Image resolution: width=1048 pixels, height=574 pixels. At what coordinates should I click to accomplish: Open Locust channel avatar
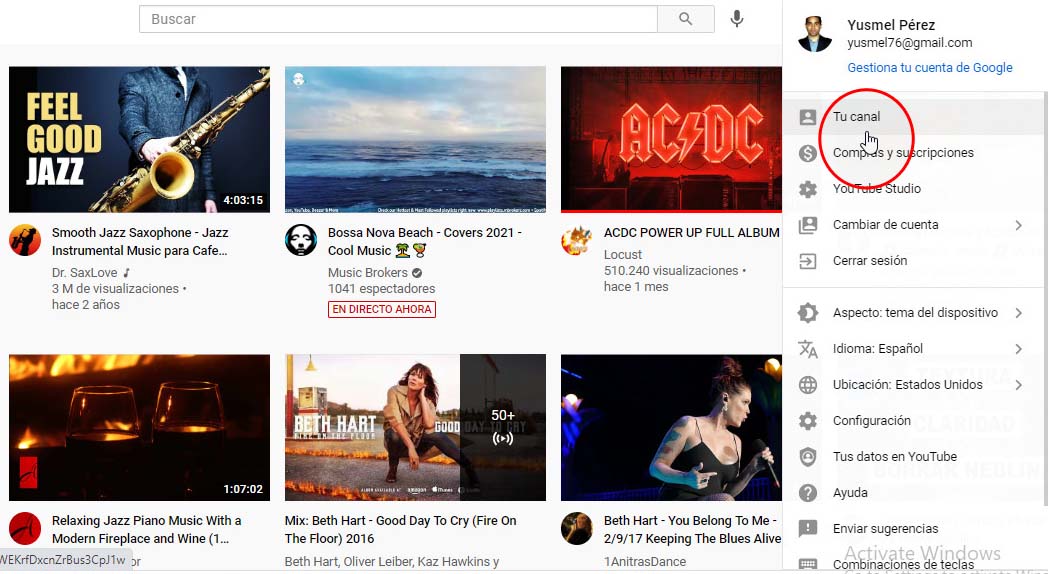tap(577, 241)
